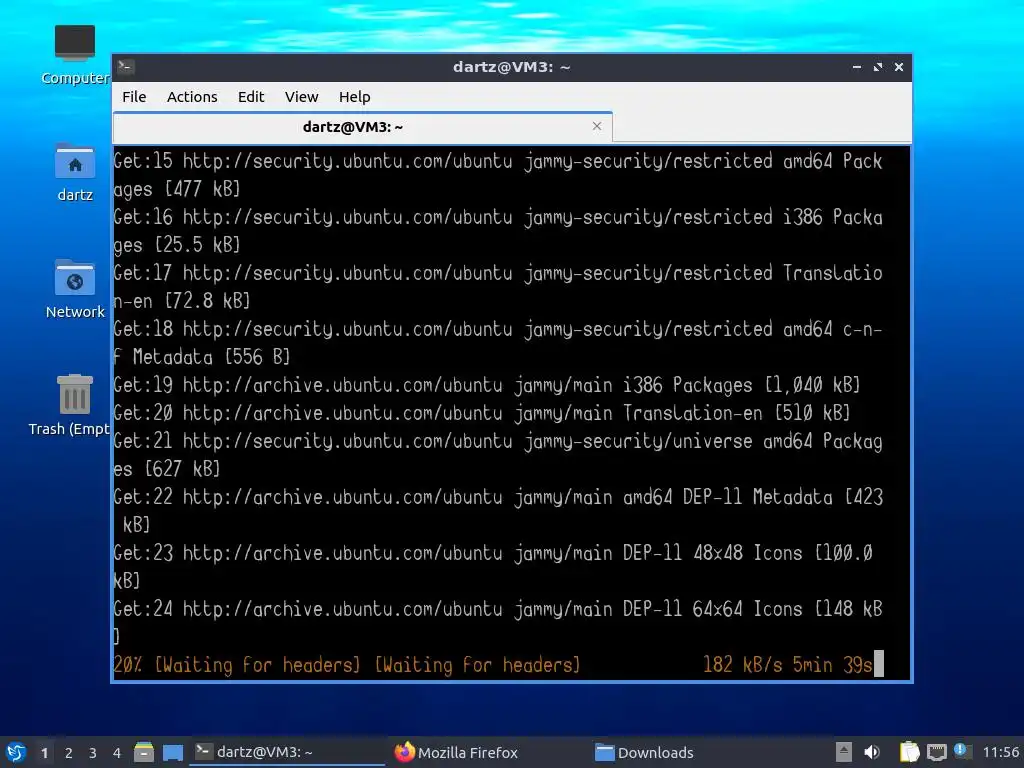Open the View menu

click(301, 97)
